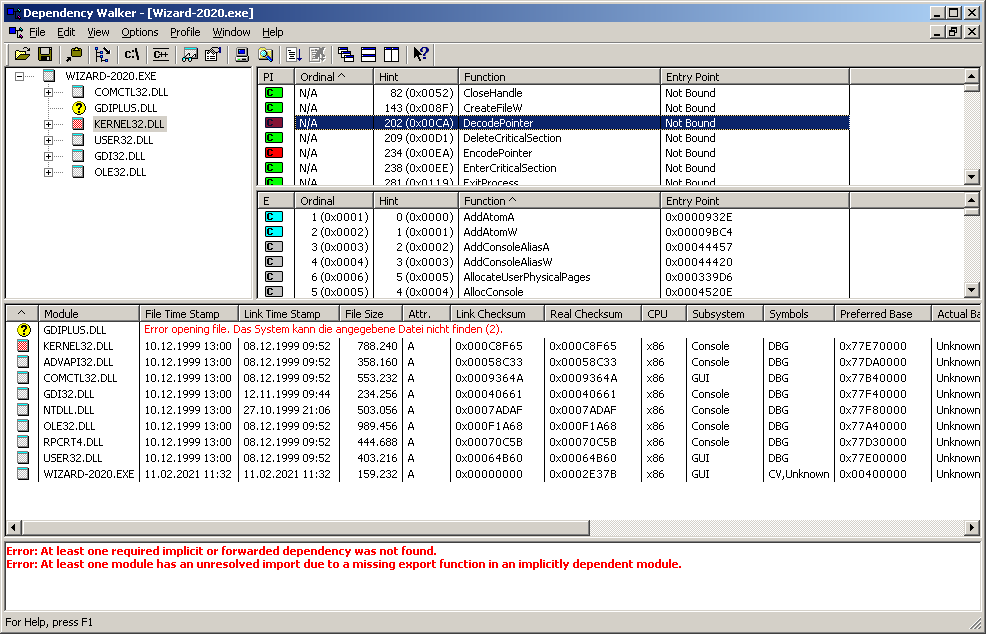986x634 pixels.
Task: Expand the COMCTL32.DLL tree node
Action: [x=48, y=92]
